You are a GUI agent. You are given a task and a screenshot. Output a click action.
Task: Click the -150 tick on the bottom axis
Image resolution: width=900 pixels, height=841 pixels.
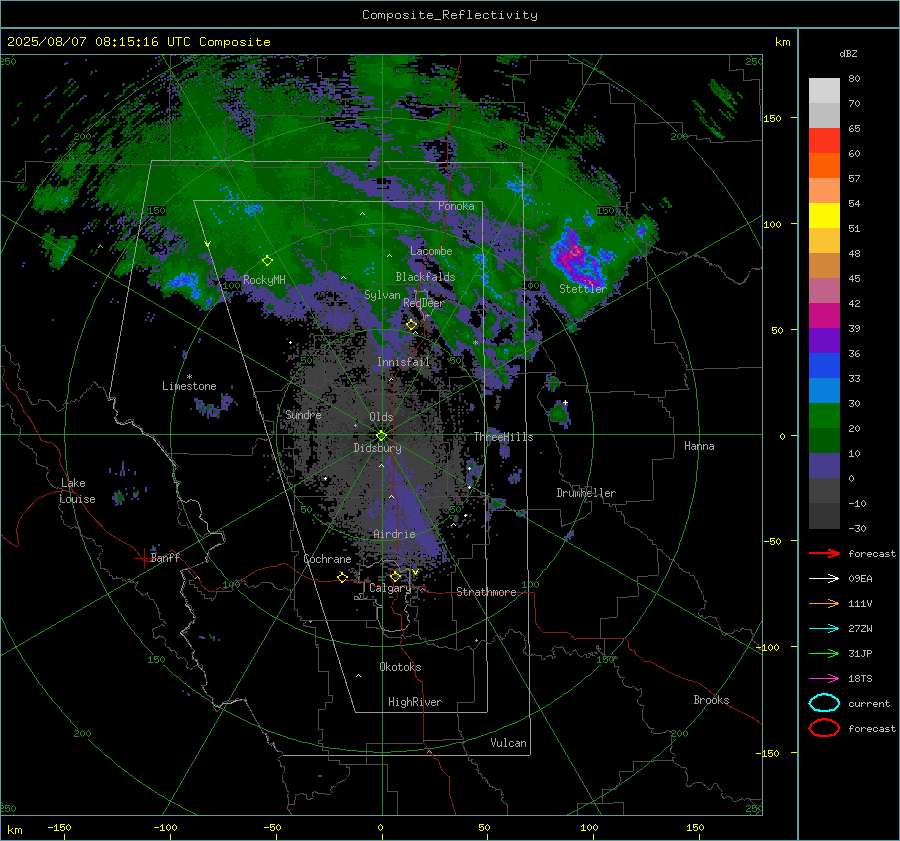(59, 827)
